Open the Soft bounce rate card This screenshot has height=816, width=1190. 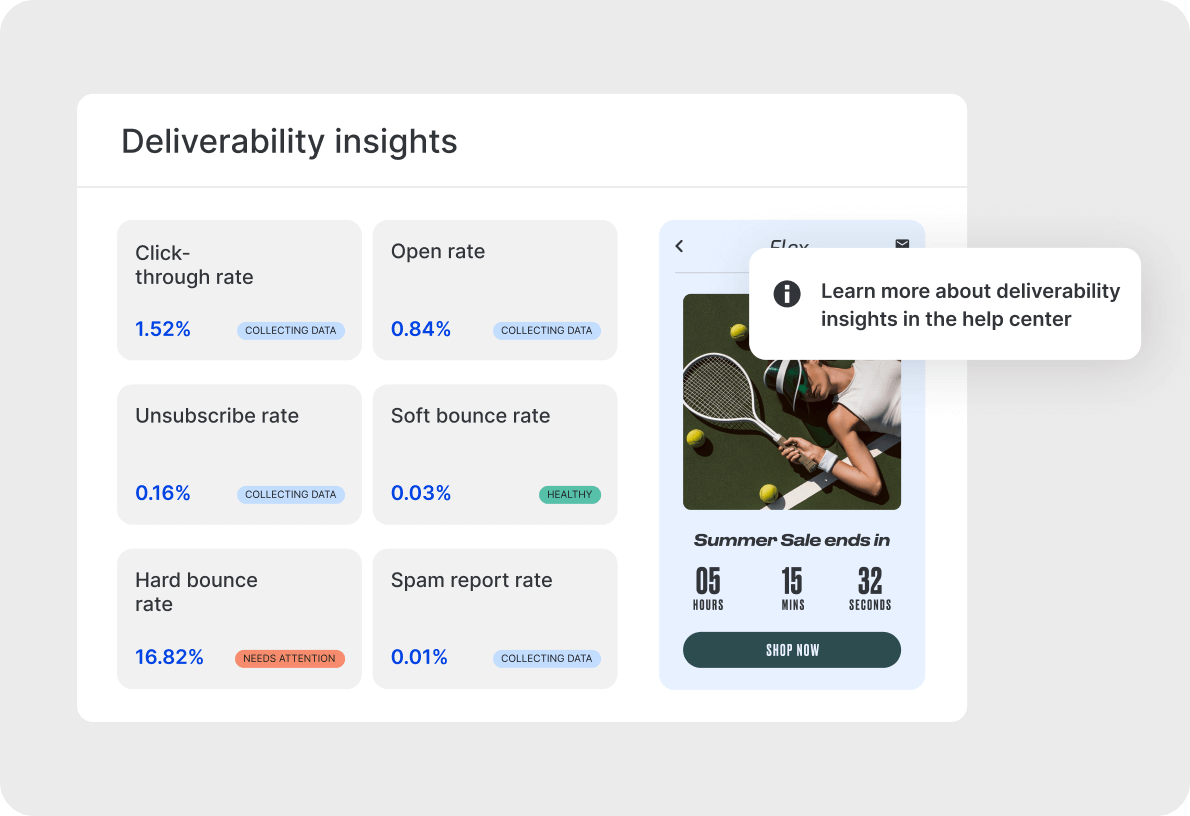pyautogui.click(x=495, y=454)
